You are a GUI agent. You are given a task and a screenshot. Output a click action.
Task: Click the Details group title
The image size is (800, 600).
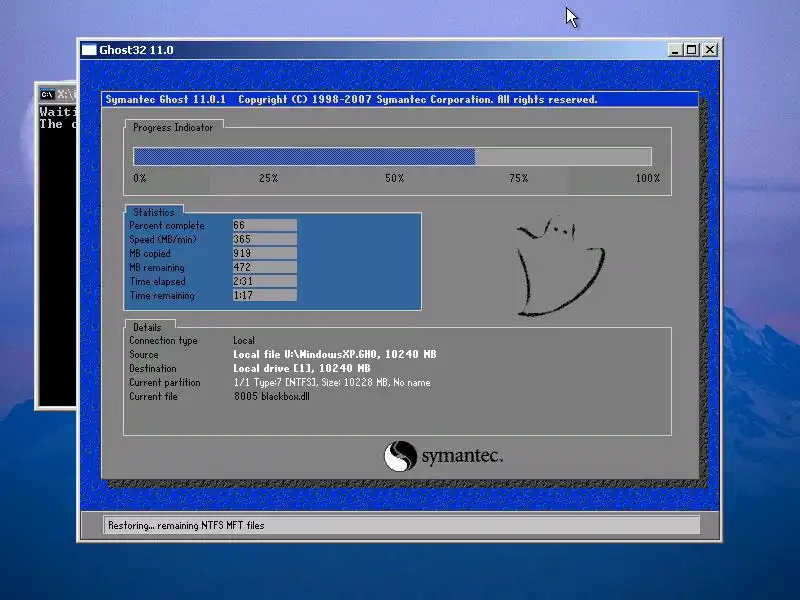pyautogui.click(x=147, y=328)
